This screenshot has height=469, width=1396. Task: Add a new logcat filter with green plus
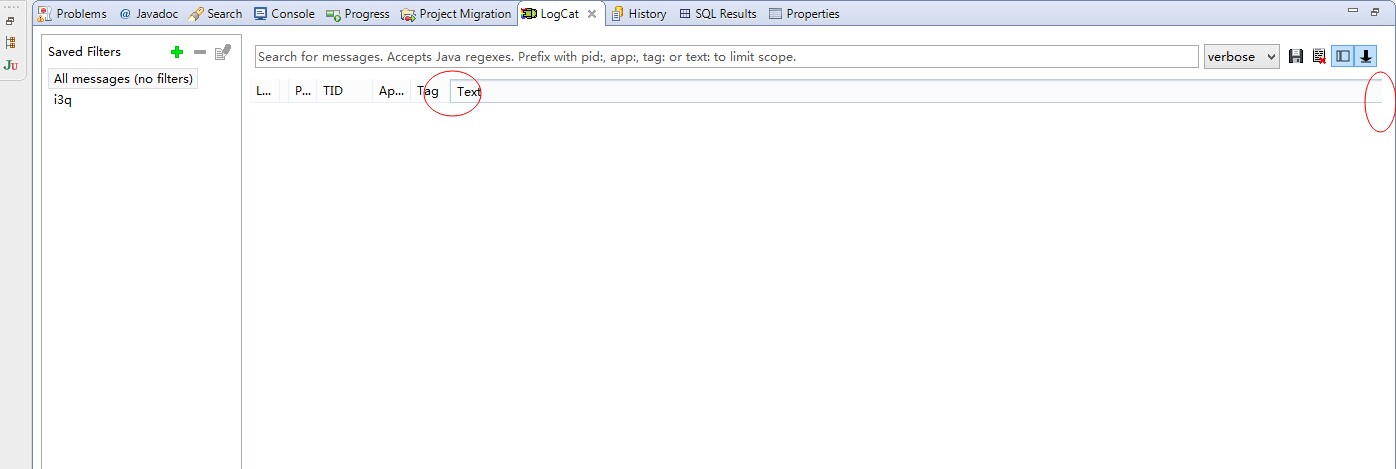177,52
